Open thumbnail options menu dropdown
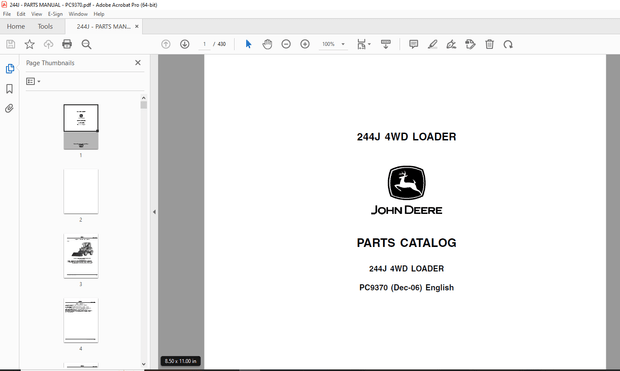This screenshot has height=371, width=620. pyautogui.click(x=33, y=81)
